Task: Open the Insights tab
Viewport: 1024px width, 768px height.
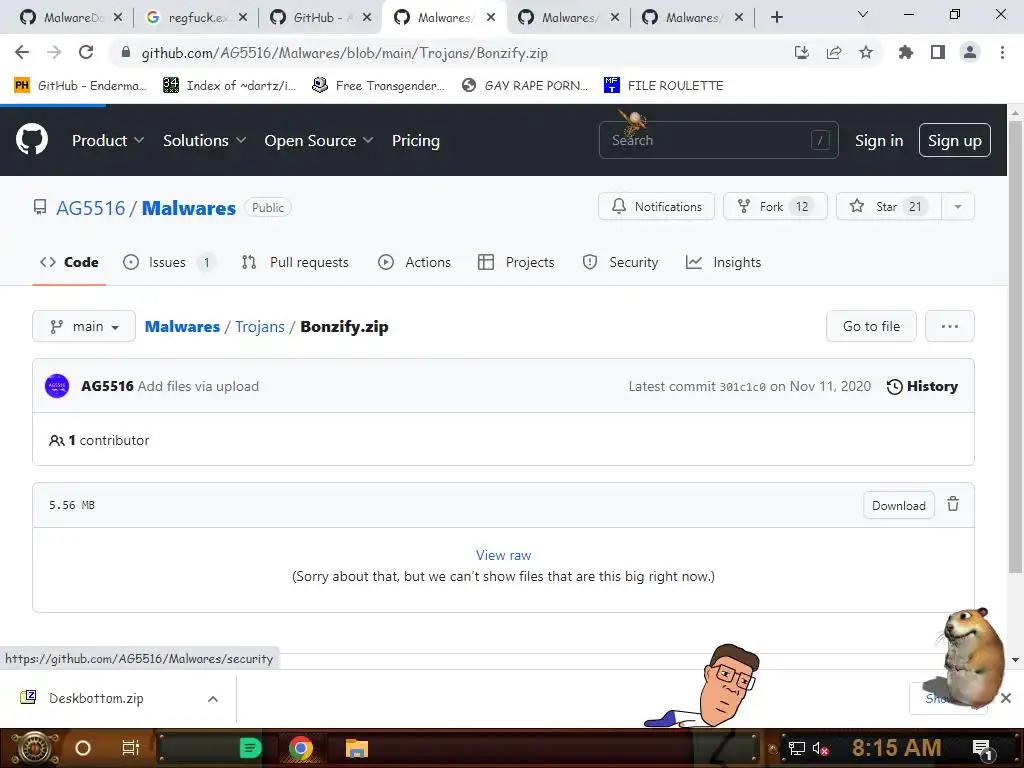Action: (724, 262)
